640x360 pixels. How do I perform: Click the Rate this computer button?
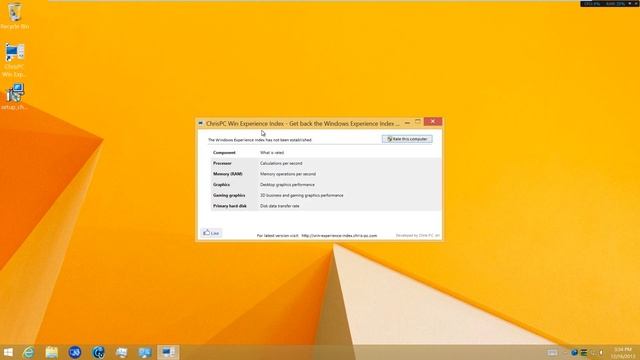click(x=407, y=139)
